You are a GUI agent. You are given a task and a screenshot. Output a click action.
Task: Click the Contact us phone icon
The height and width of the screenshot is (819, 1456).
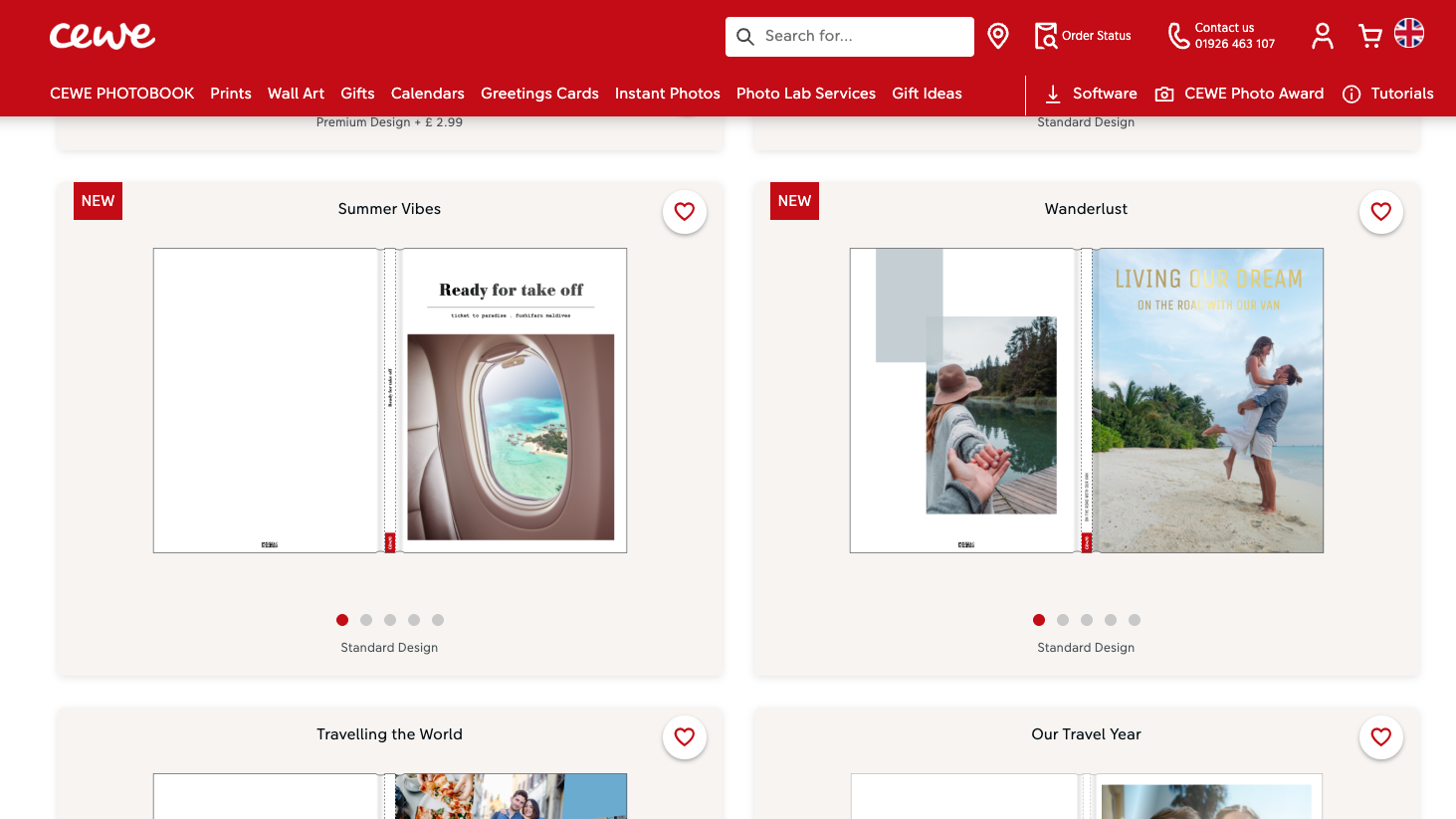[x=1178, y=36]
